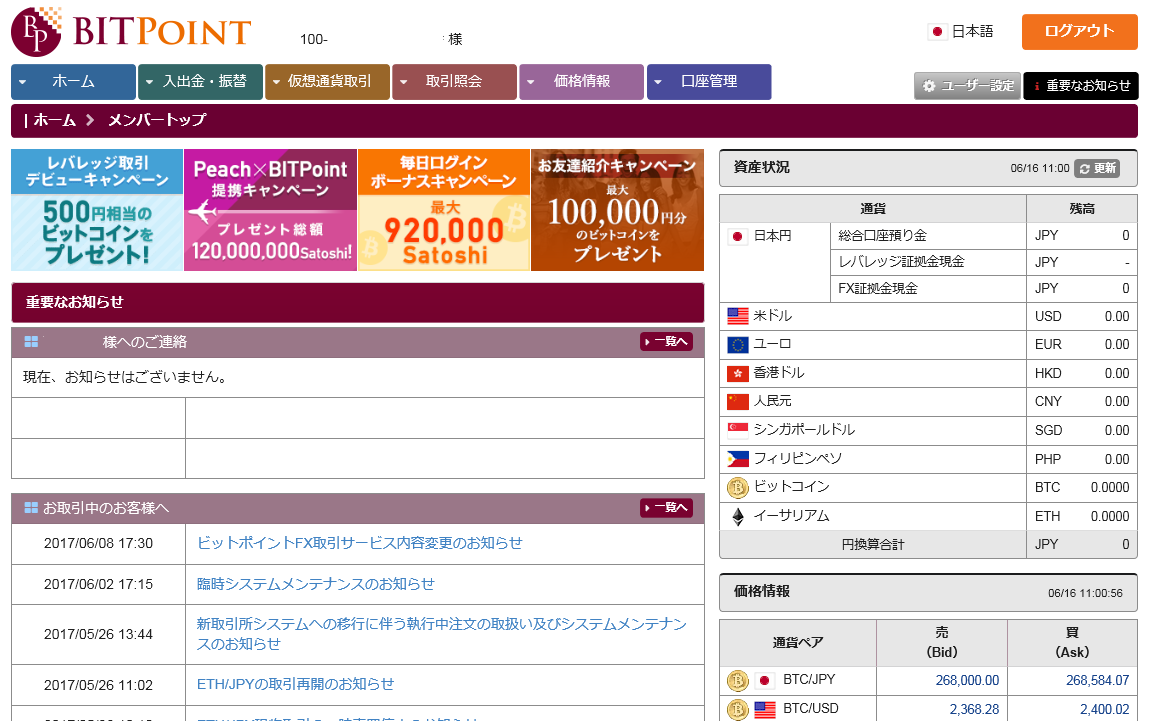Click 一覧へ in お取引中のお客様へ section
Viewport: 1151px width, 721px height.
pyautogui.click(x=666, y=508)
